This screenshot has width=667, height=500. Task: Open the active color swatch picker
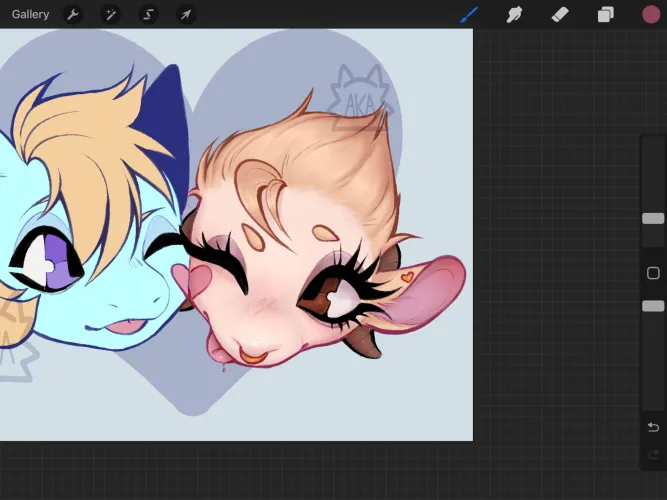click(x=651, y=14)
